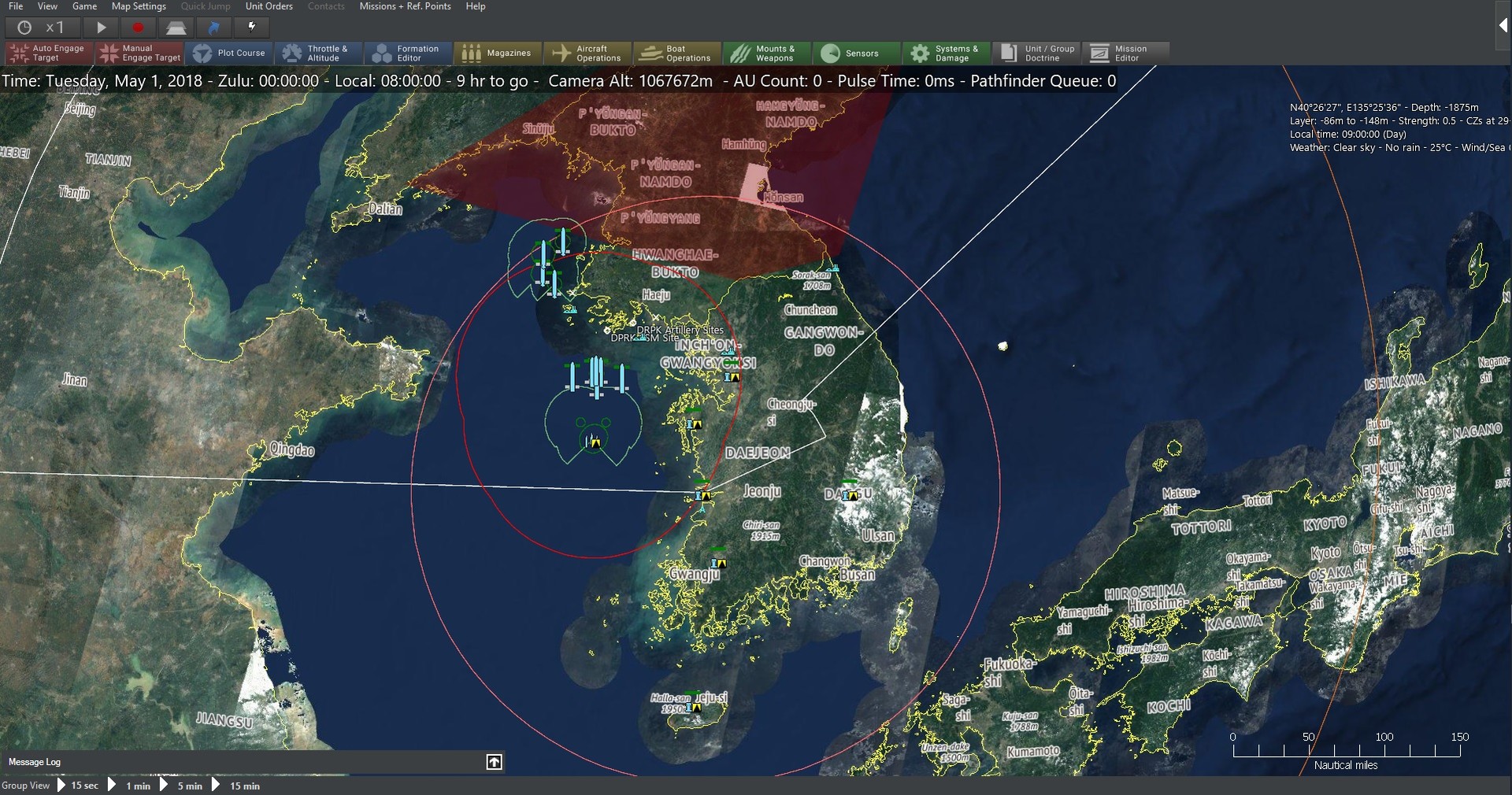The image size is (1512, 795).
Task: Open the Sensors panel
Action: (855, 53)
